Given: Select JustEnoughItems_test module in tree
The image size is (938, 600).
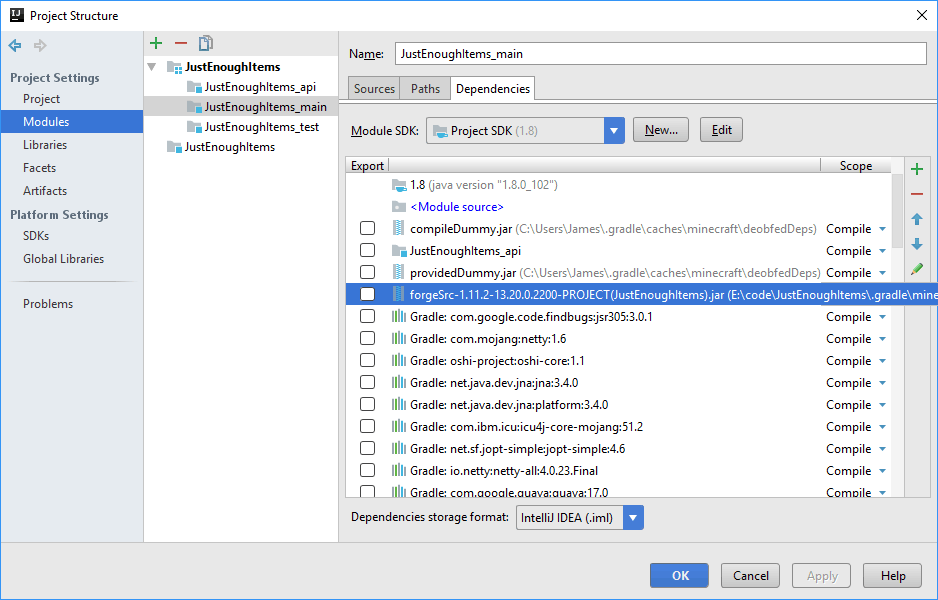Looking at the screenshot, I should coord(261,127).
